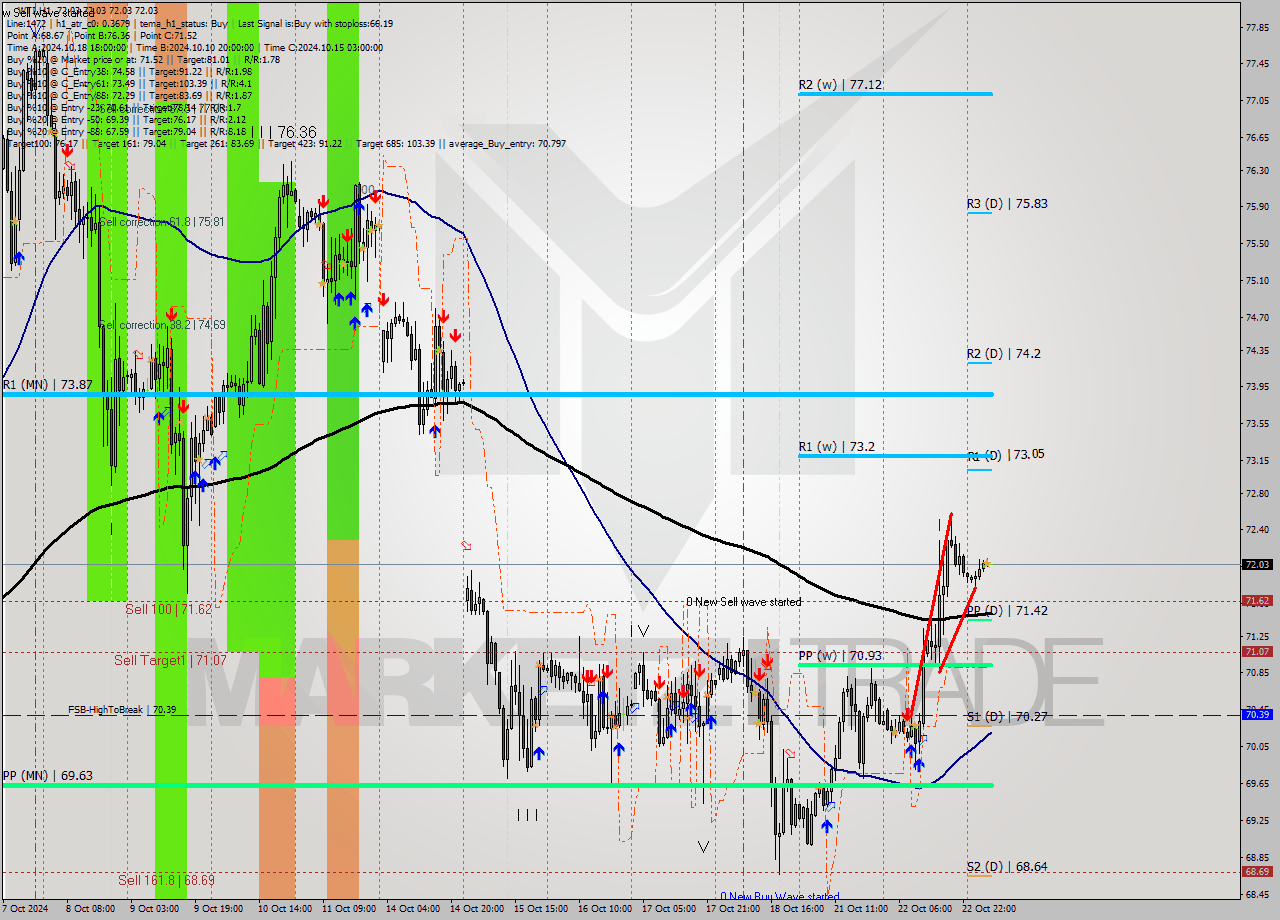Select the Sell correction 38.2 | 74.69 label
The width and height of the screenshot is (1280, 920).
coord(162,325)
